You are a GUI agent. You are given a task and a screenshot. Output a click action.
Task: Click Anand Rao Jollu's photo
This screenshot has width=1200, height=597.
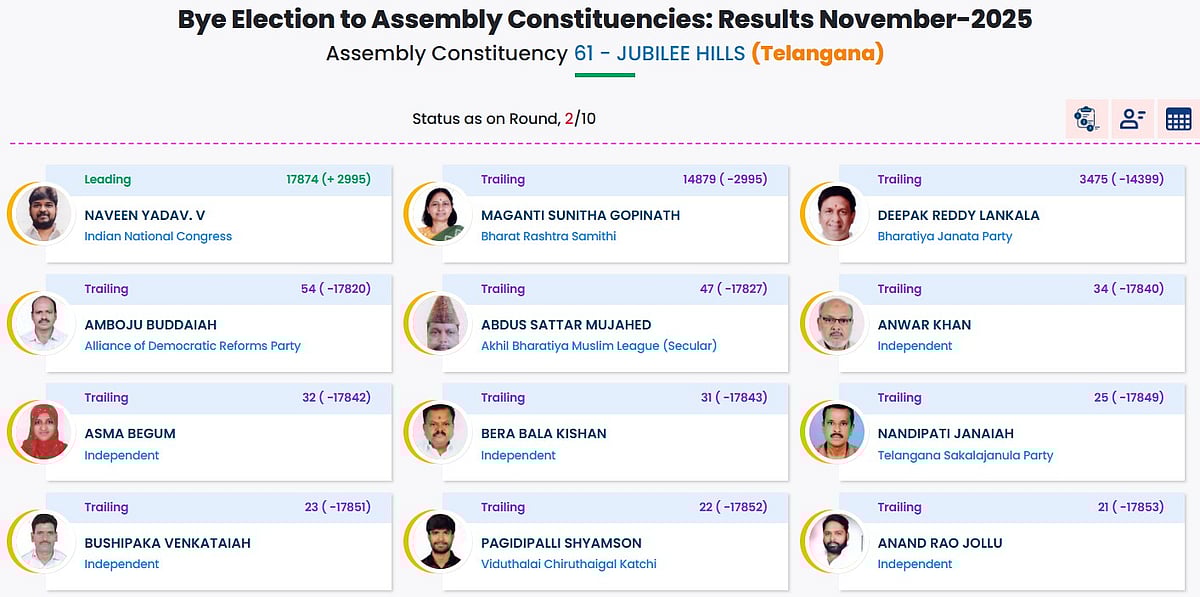[x=836, y=540]
